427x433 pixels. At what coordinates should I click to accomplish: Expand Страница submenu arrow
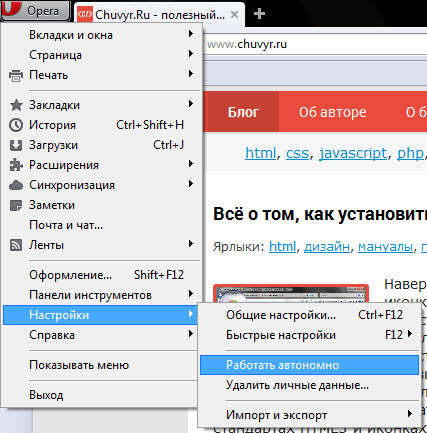pyautogui.click(x=191, y=54)
